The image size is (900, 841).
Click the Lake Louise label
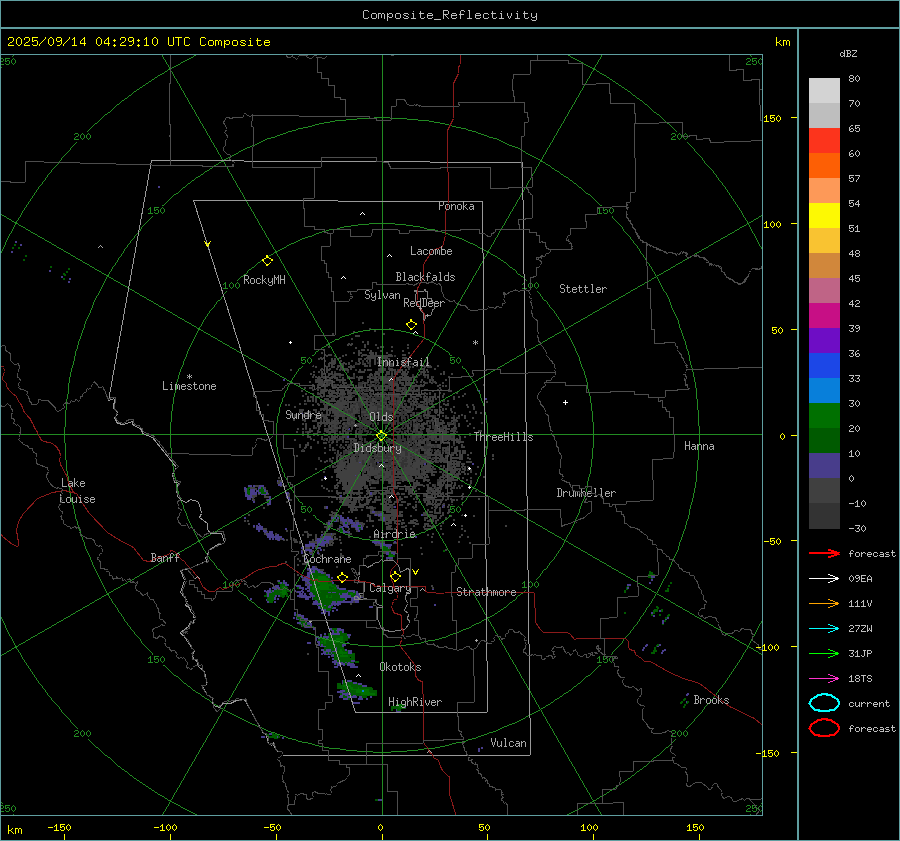(77, 491)
